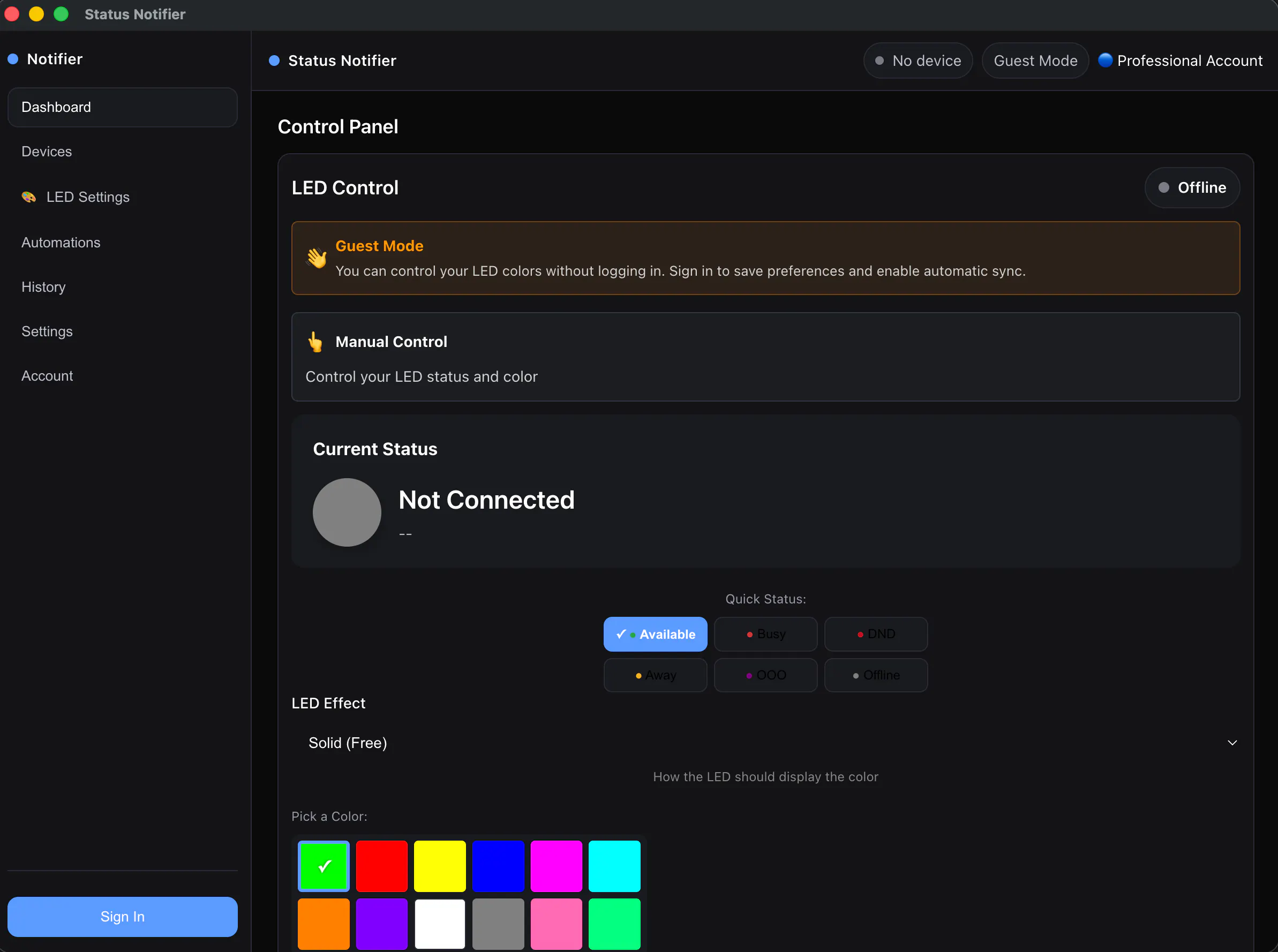The height and width of the screenshot is (952, 1278).
Task: Pick the orange color swatch
Action: [324, 924]
